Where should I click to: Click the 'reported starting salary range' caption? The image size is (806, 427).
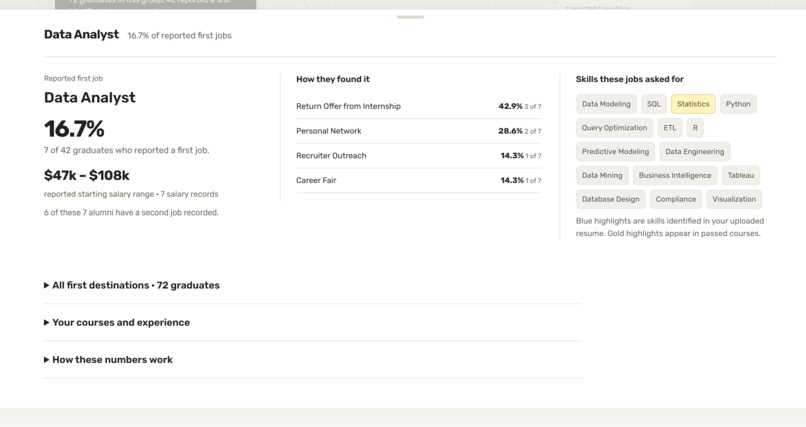coord(131,194)
